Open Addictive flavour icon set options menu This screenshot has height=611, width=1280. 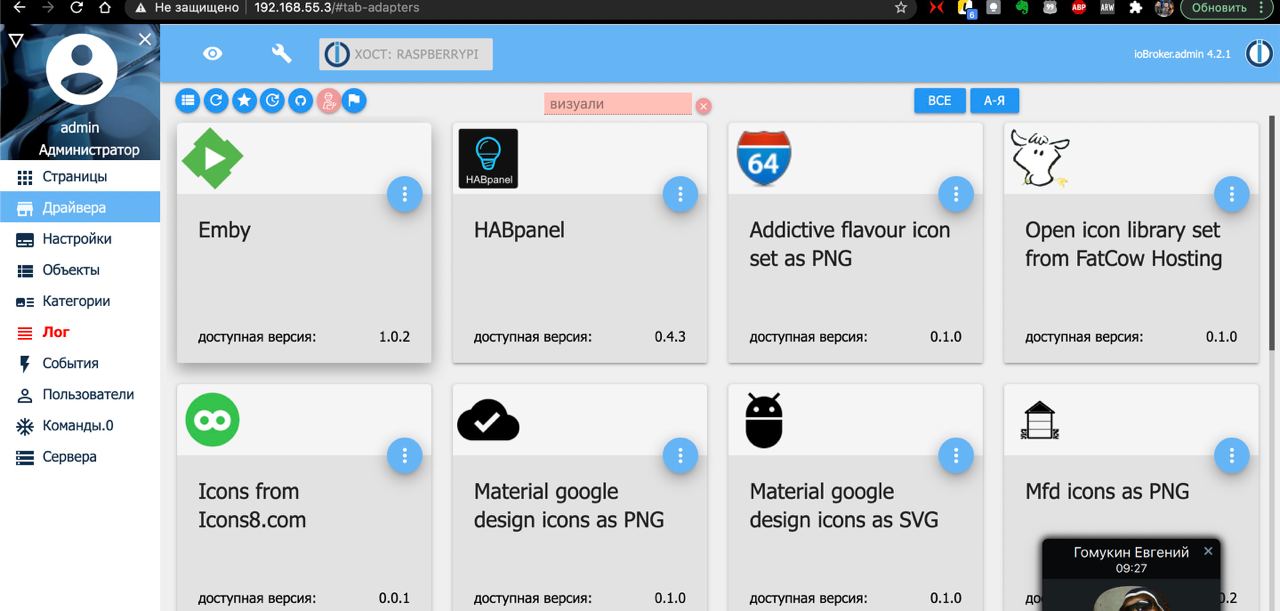(x=956, y=194)
